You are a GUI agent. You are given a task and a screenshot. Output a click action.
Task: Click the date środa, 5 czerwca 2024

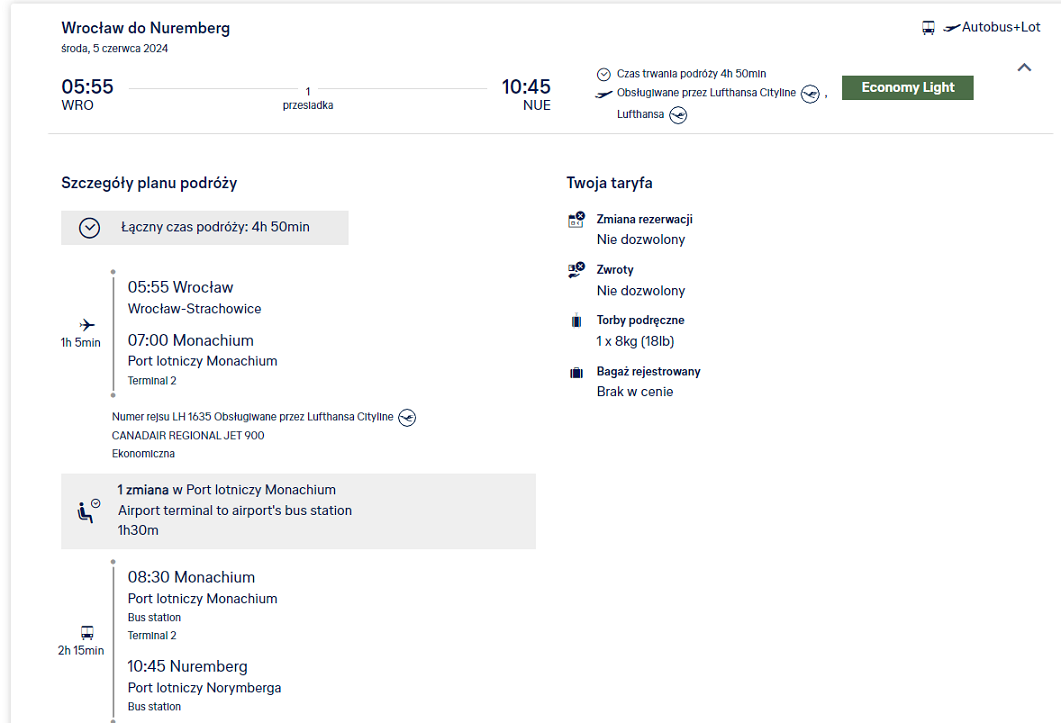coord(114,48)
